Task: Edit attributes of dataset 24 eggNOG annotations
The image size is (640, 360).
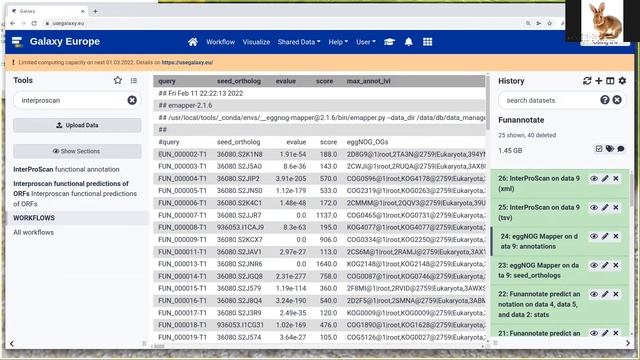Action: click(x=605, y=236)
